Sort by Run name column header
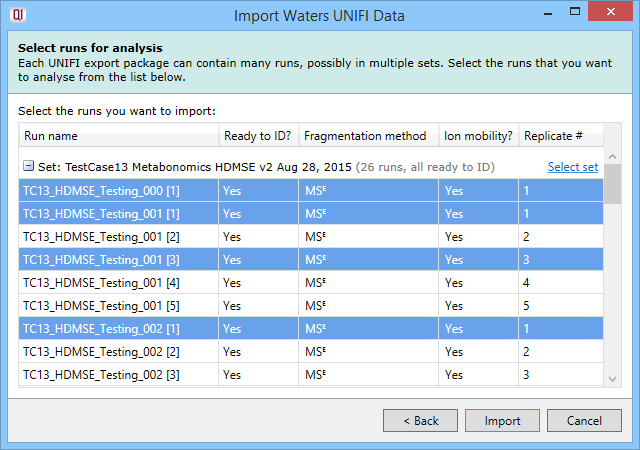This screenshot has width=640, height=450. [118, 136]
